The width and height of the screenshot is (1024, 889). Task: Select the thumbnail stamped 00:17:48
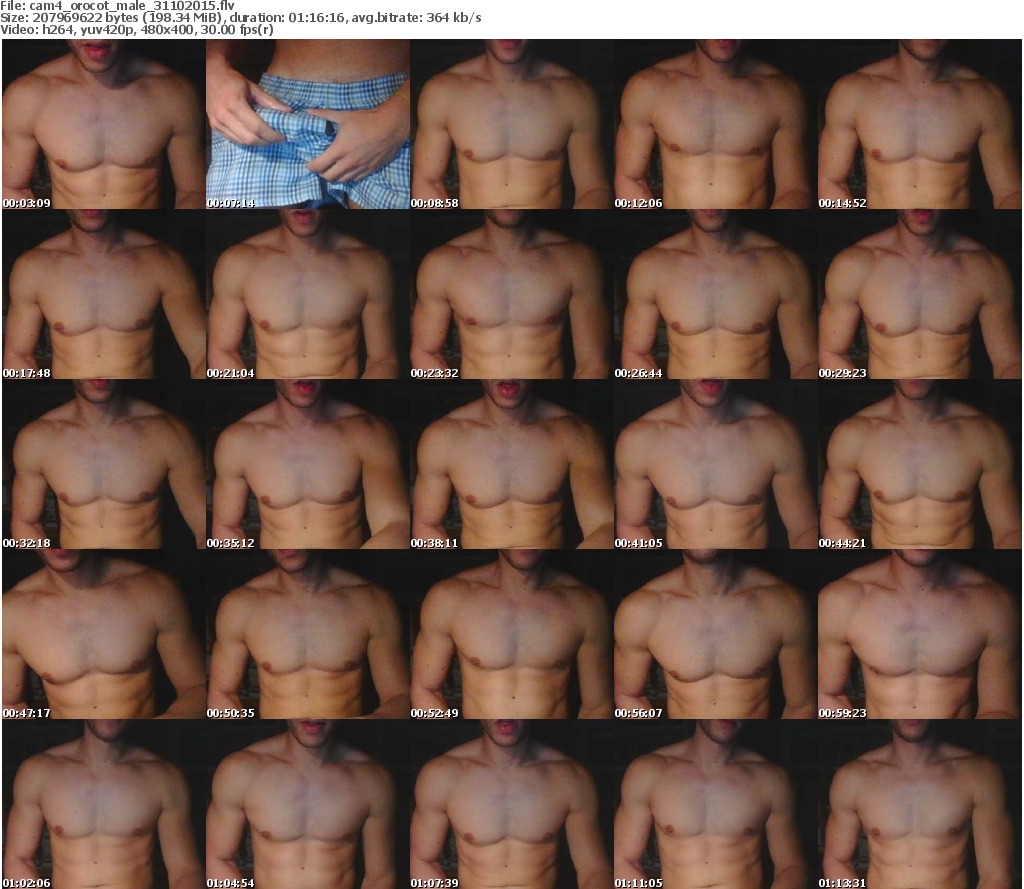point(104,294)
